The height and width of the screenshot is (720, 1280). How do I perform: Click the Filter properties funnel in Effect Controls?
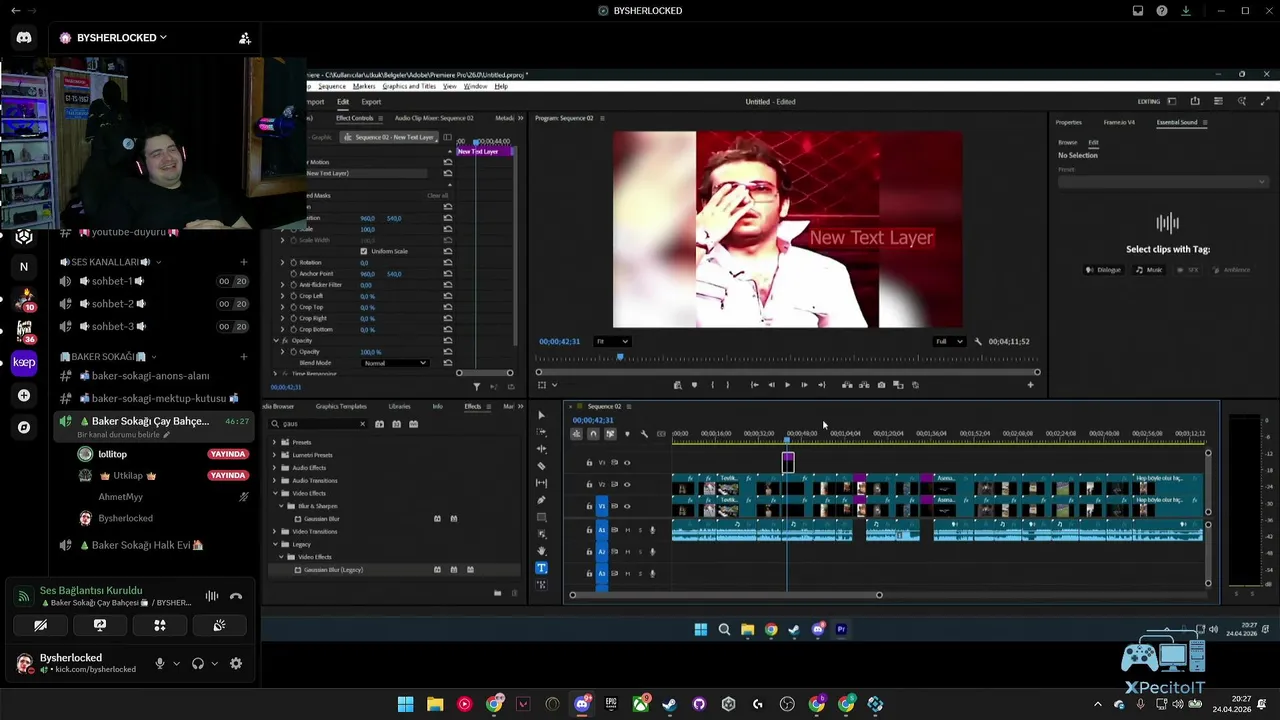476,387
